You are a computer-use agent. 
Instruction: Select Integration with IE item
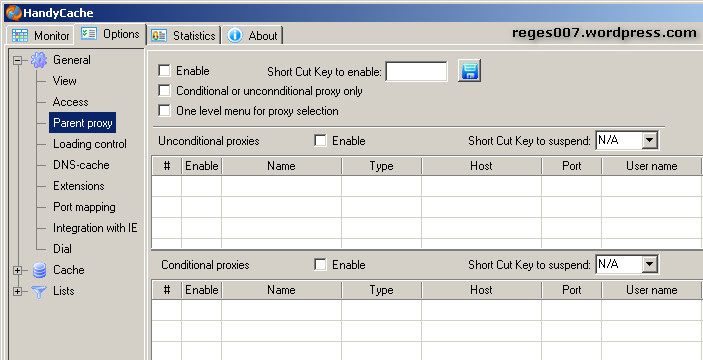[95, 228]
